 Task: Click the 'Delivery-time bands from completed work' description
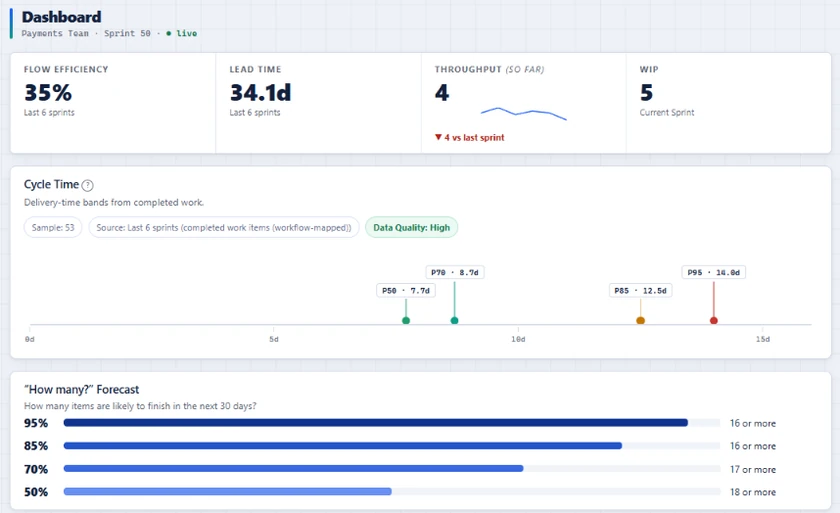(114, 202)
